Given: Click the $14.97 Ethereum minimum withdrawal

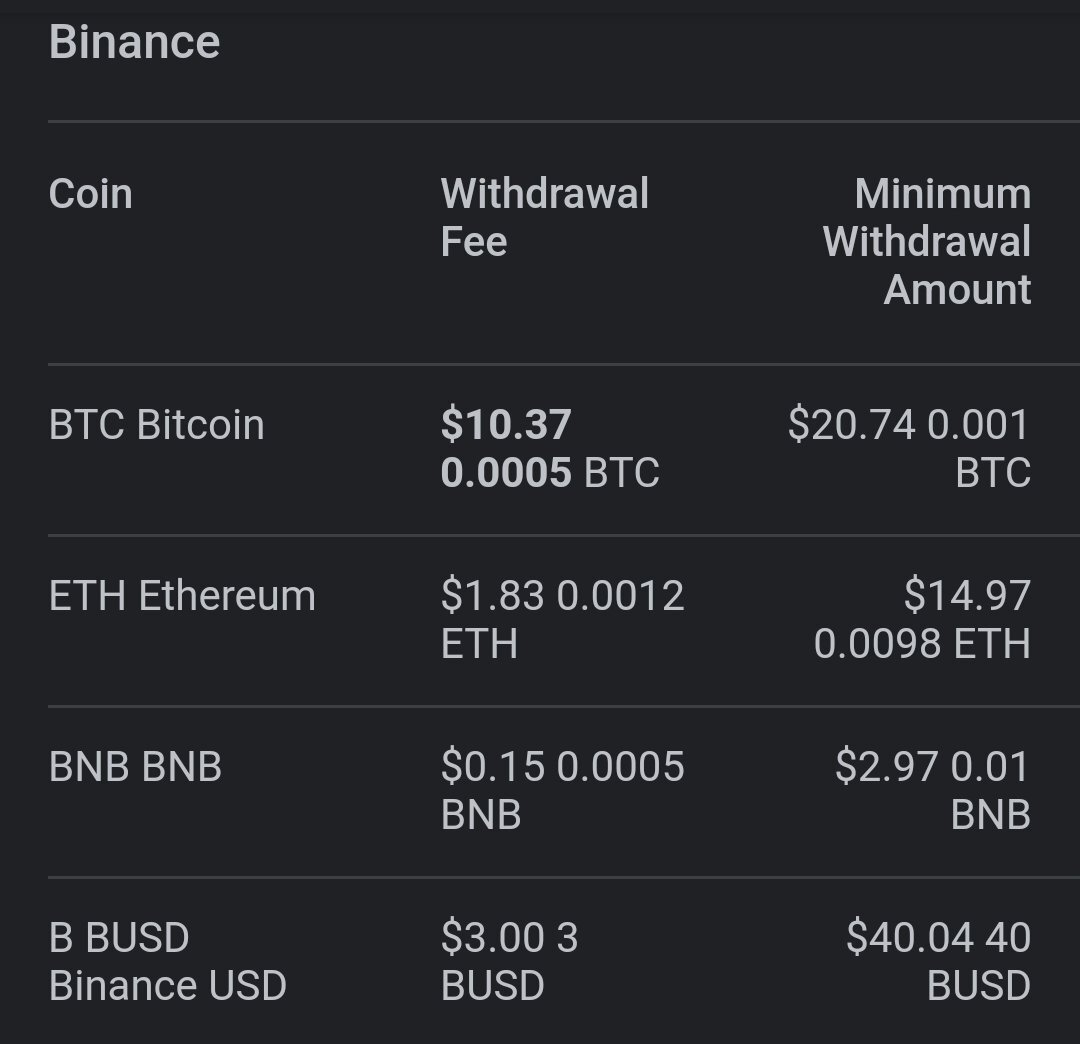Looking at the screenshot, I should click(967, 595).
